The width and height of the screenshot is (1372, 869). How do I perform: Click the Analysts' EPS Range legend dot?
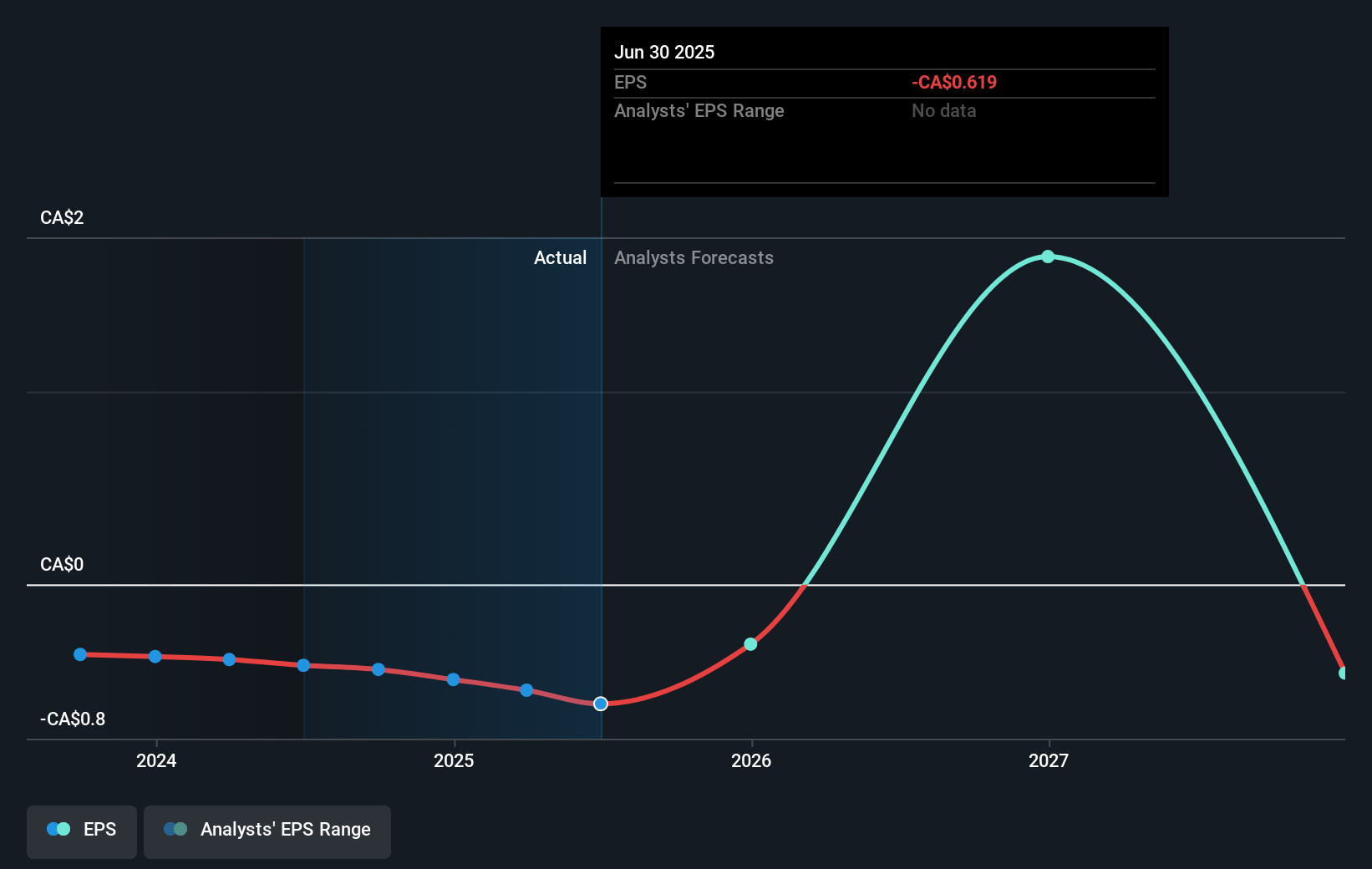tap(175, 829)
